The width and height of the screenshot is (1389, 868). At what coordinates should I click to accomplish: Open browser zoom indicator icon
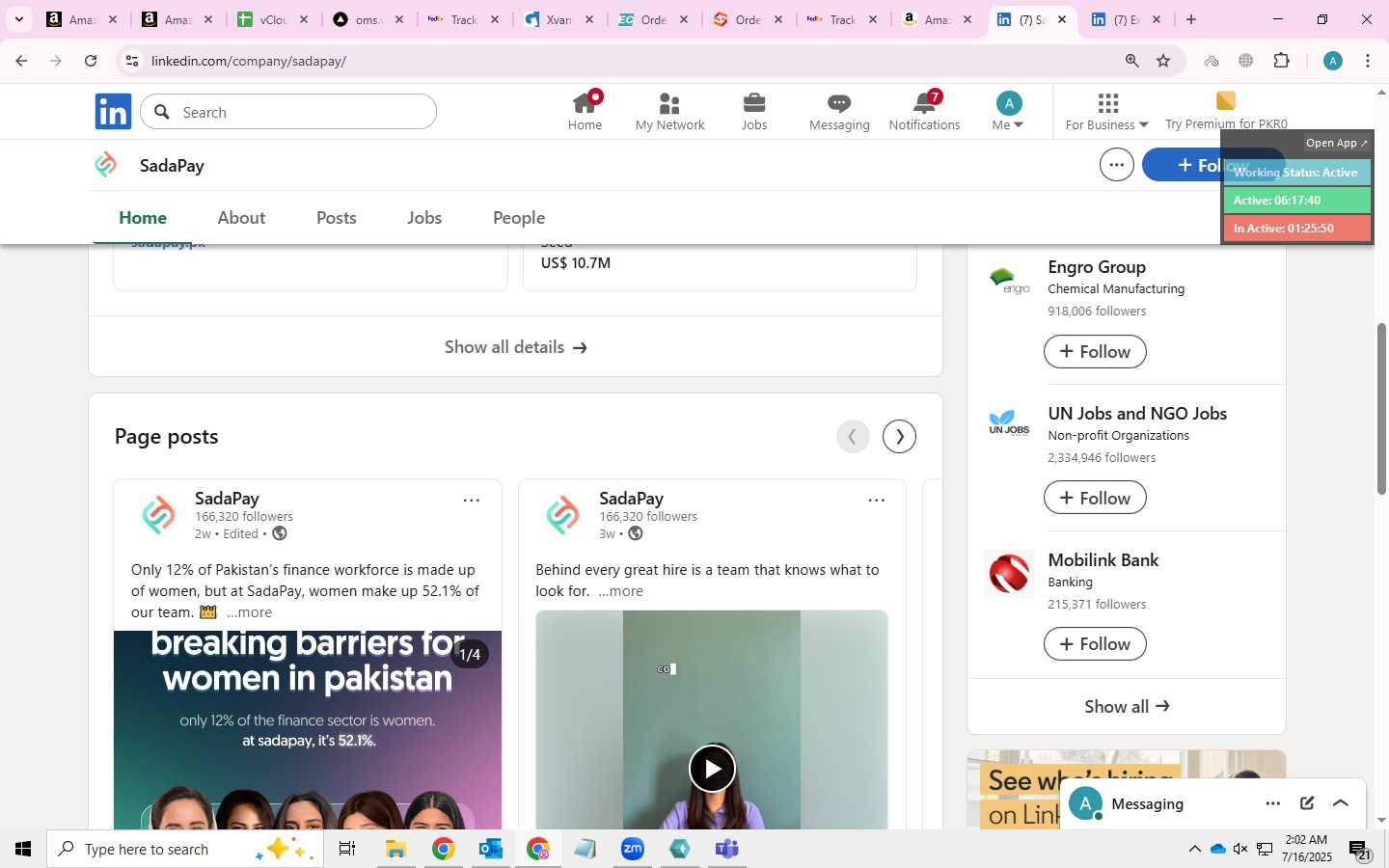coord(1131,61)
